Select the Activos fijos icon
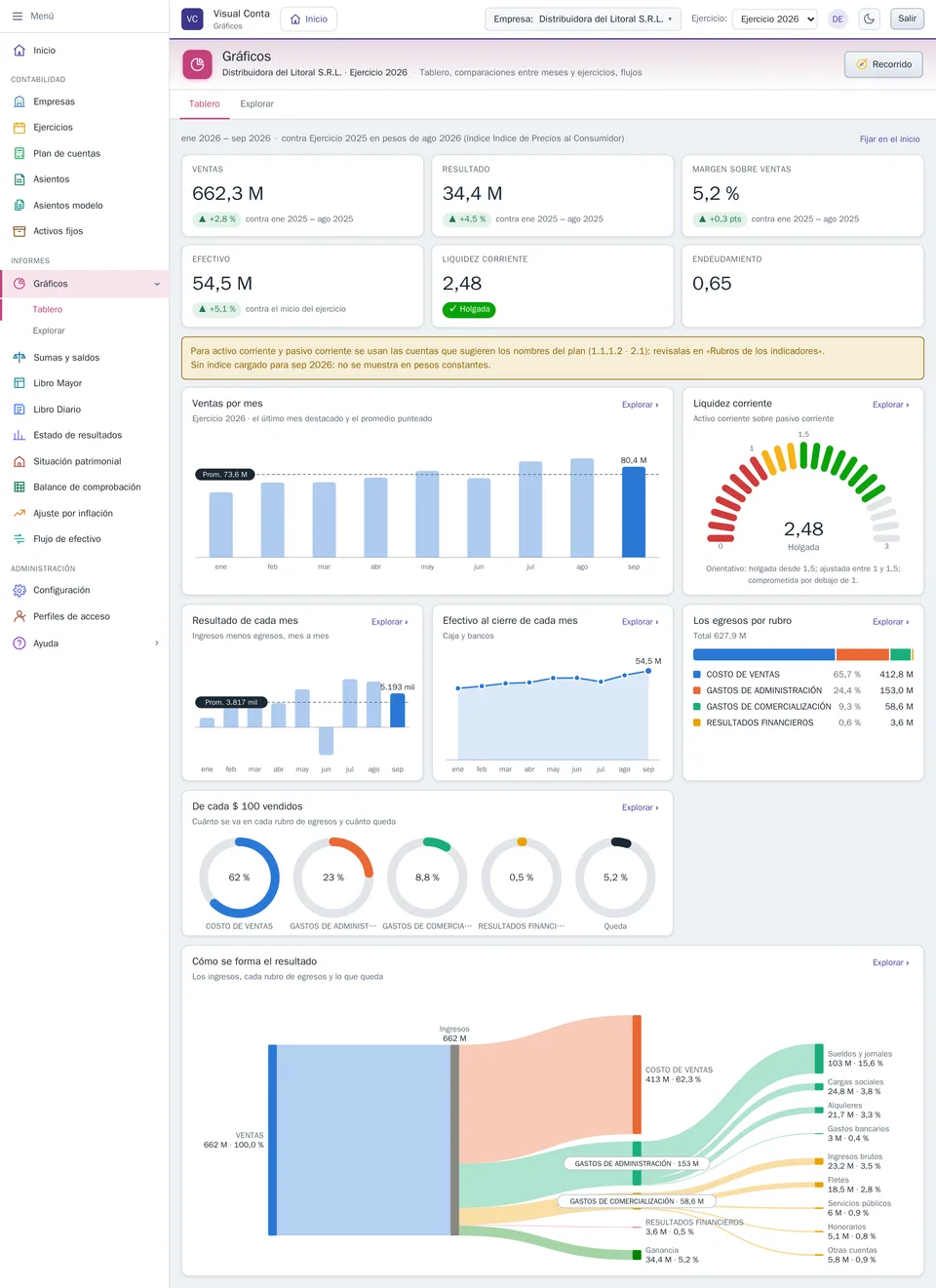 pos(19,231)
